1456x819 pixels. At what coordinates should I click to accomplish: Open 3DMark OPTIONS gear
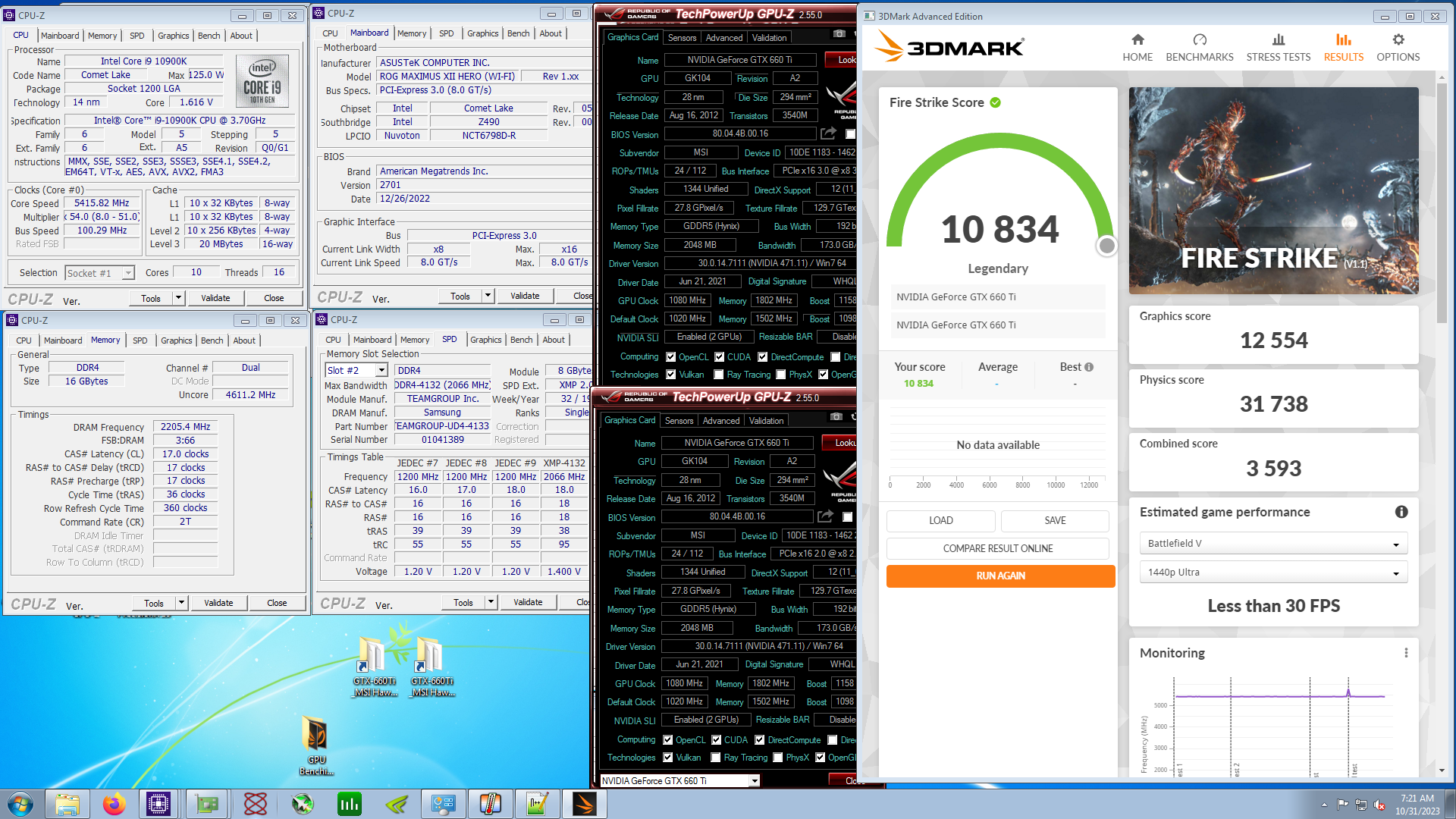(1398, 48)
